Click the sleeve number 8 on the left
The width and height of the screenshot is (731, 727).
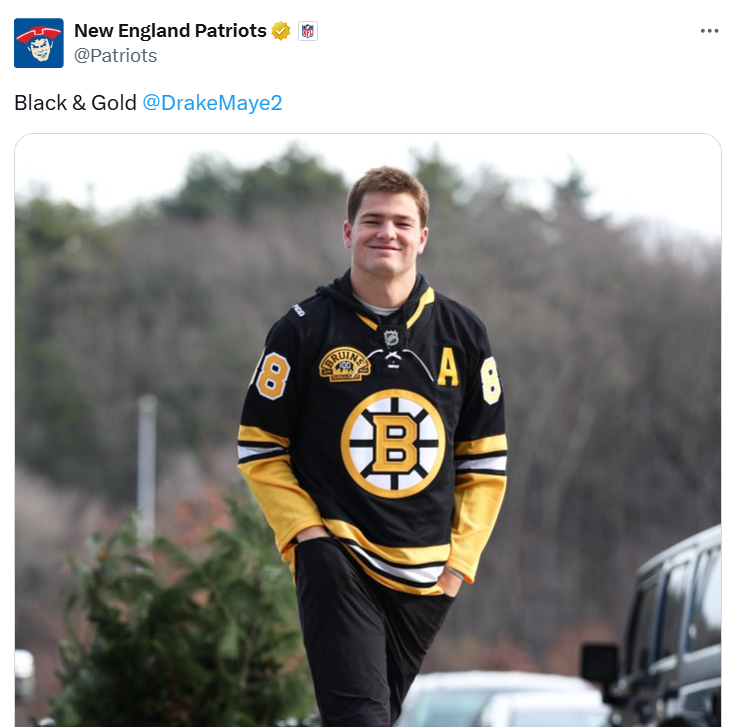[x=272, y=375]
